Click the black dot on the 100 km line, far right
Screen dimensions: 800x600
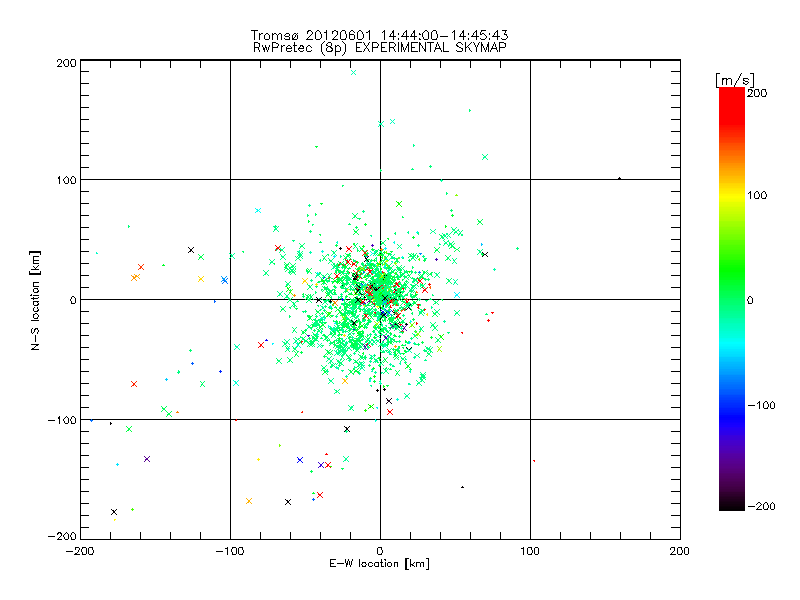[619, 178]
